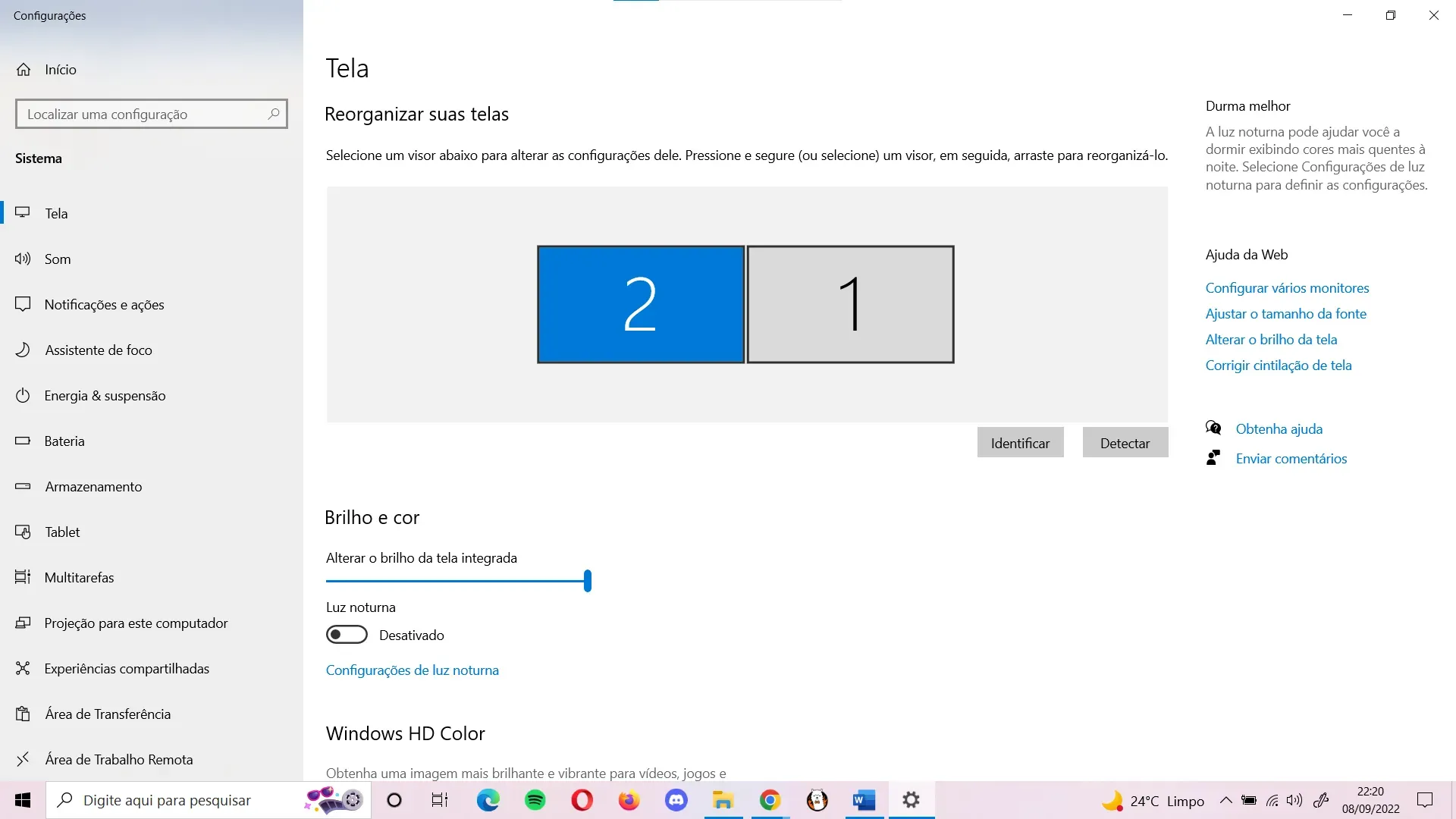The height and width of the screenshot is (819, 1456).
Task: Click the Obtenha ajuda link
Action: (x=1279, y=429)
